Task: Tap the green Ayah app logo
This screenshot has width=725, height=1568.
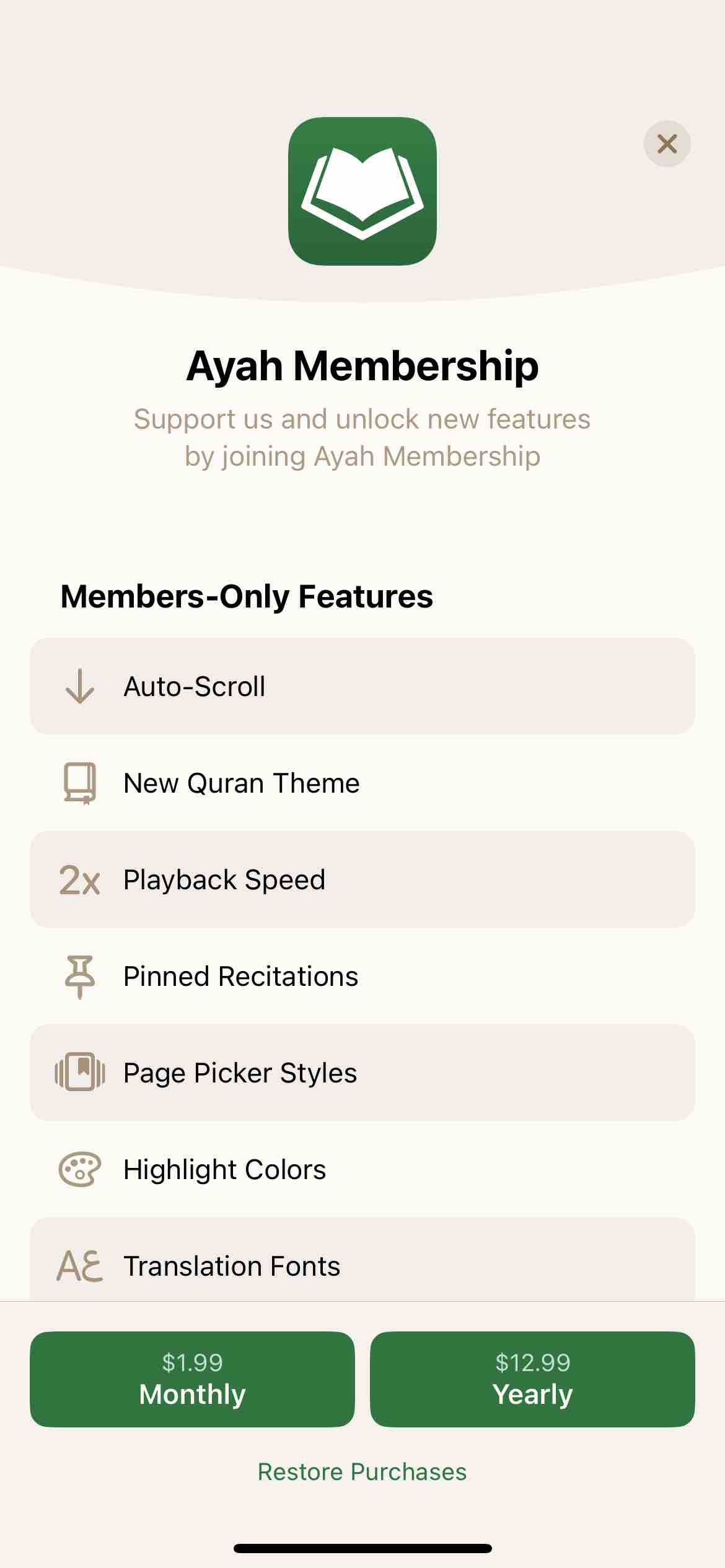Action: [x=362, y=191]
